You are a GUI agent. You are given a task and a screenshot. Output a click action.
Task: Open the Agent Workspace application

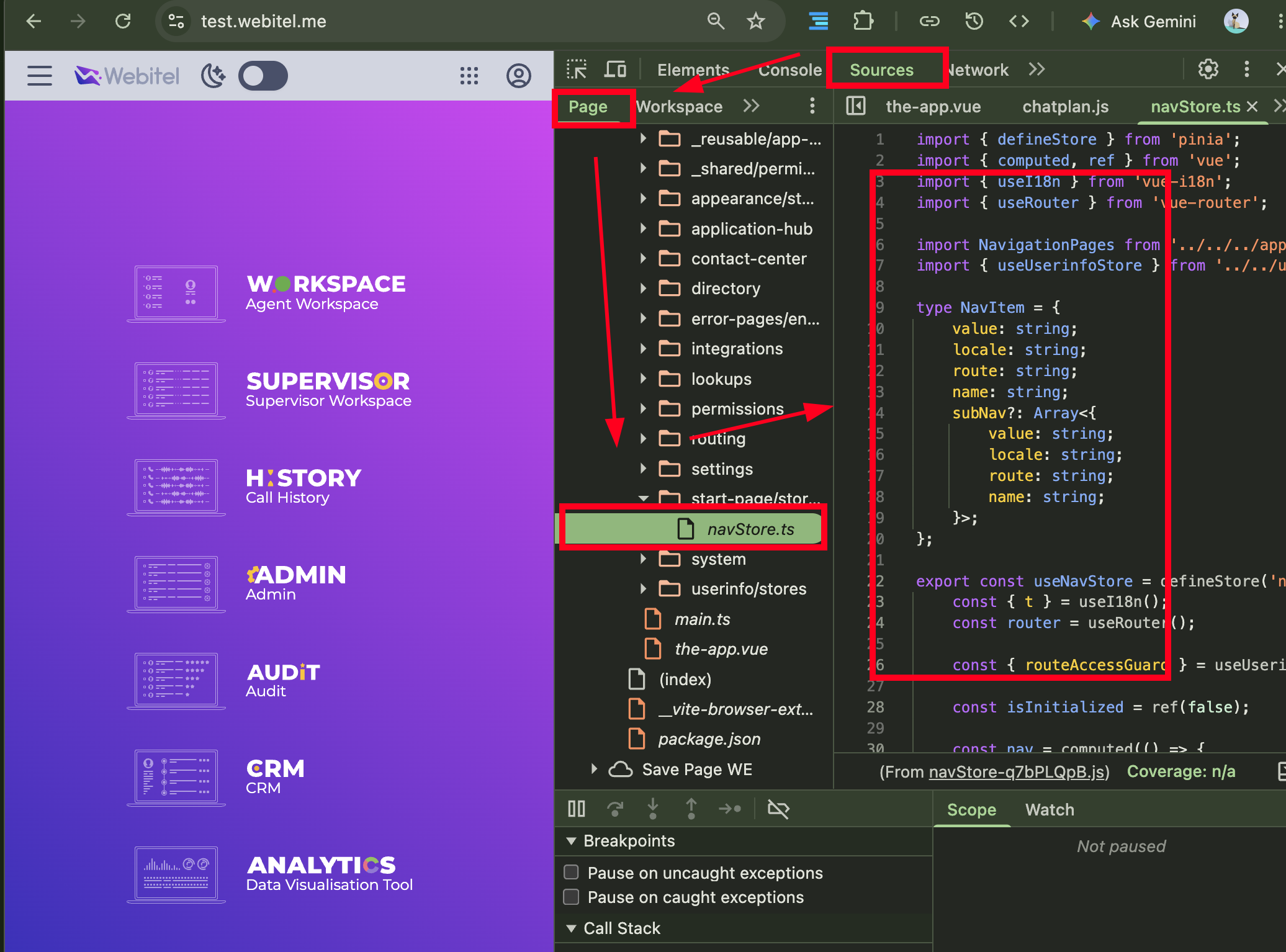click(x=270, y=294)
